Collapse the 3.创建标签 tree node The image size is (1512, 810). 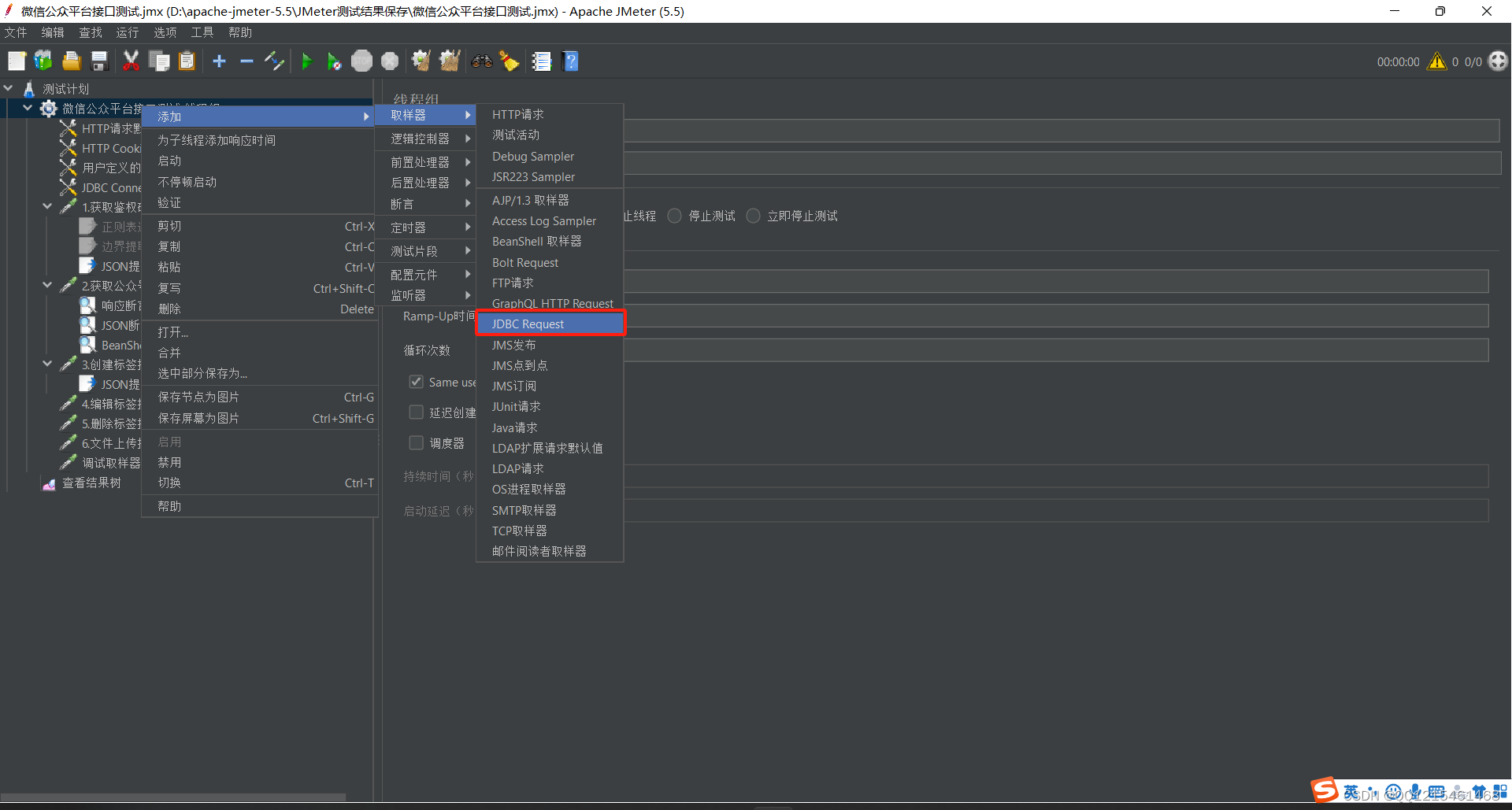(x=47, y=364)
